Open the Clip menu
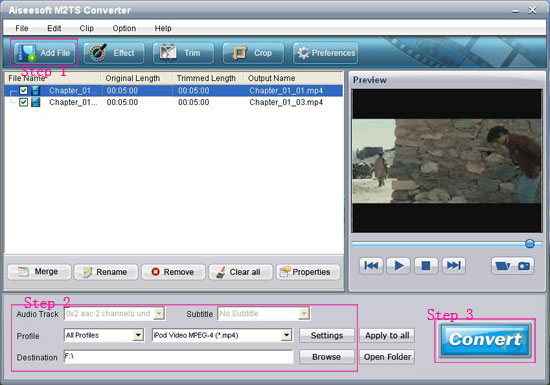Image resolution: width=550 pixels, height=385 pixels. [x=87, y=28]
